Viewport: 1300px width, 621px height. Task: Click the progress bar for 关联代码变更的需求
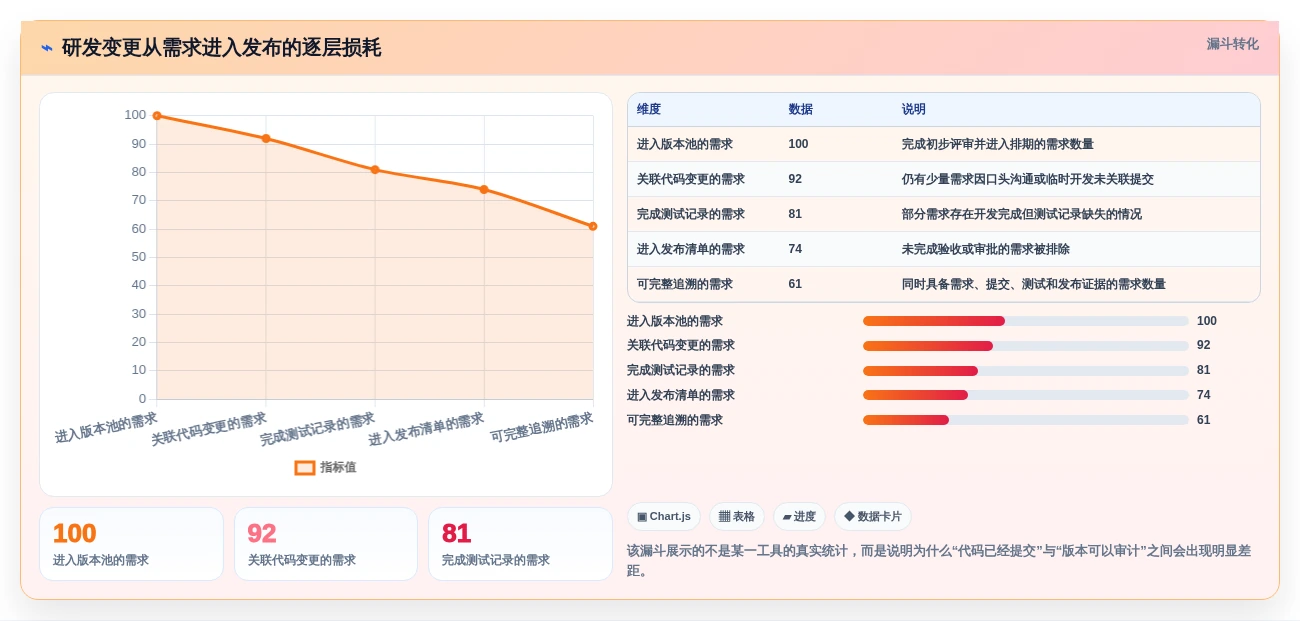(x=1026, y=346)
